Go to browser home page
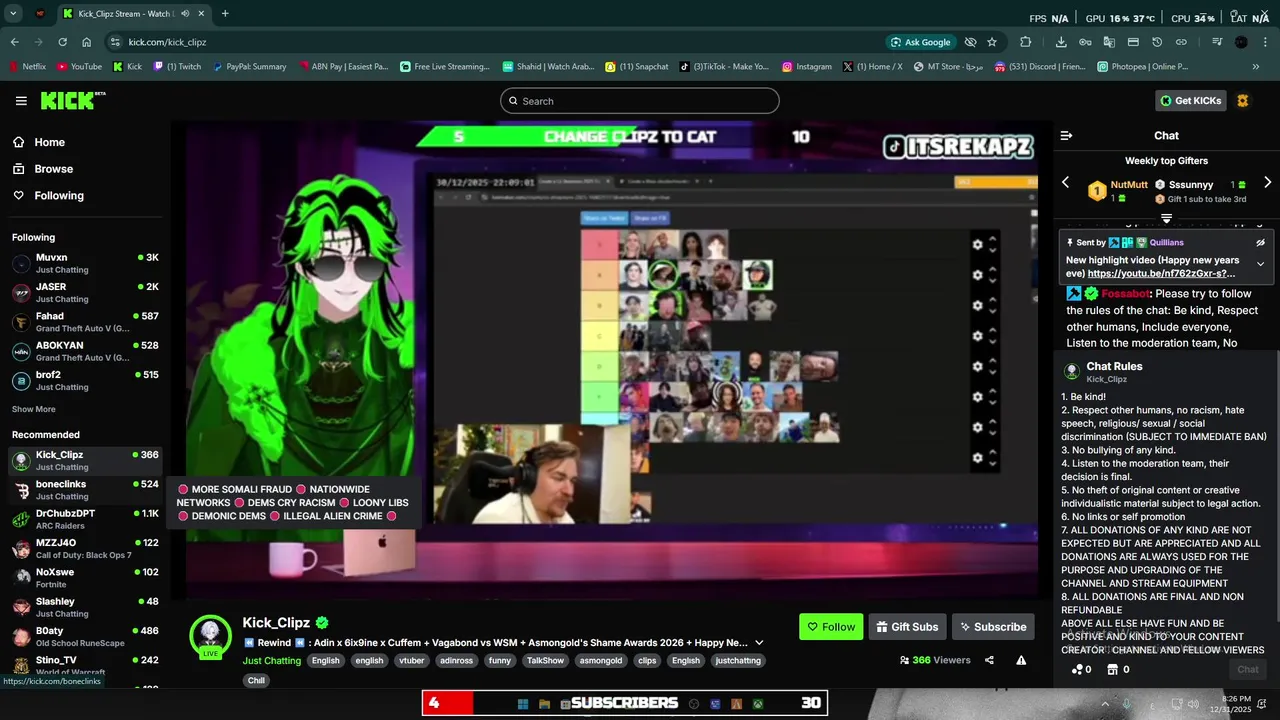This screenshot has height=720, width=1280. pyautogui.click(x=86, y=42)
